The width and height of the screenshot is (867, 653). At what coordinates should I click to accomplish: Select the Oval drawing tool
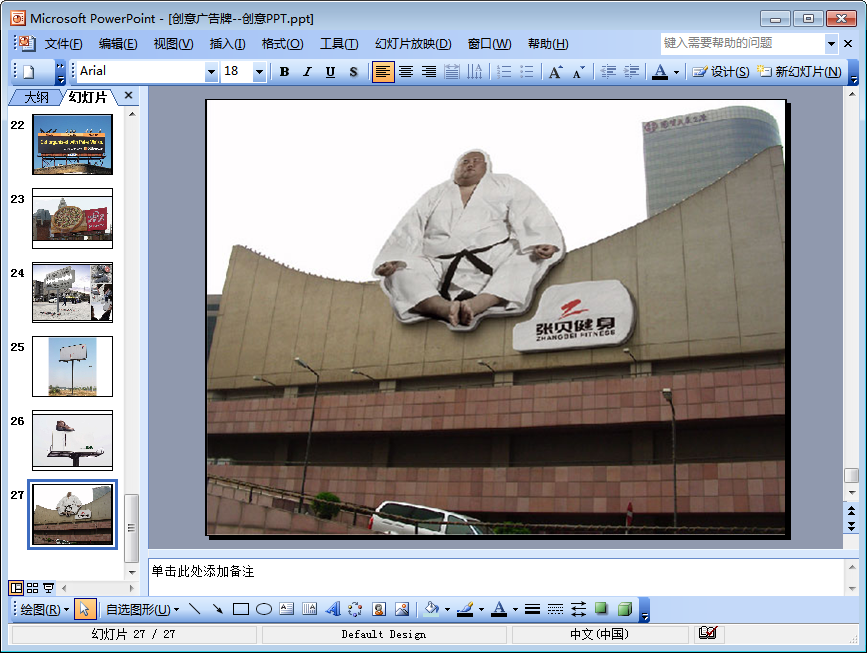[264, 609]
